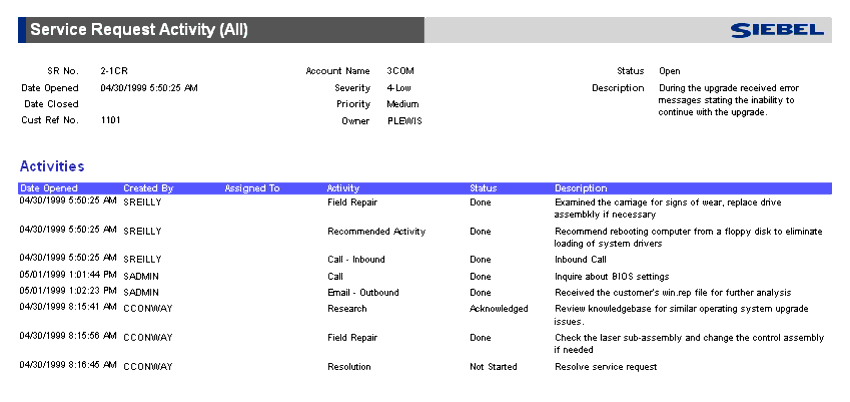This screenshot has height=402, width=850.
Task: Select Recommended Activity cell
Action: pos(376,231)
